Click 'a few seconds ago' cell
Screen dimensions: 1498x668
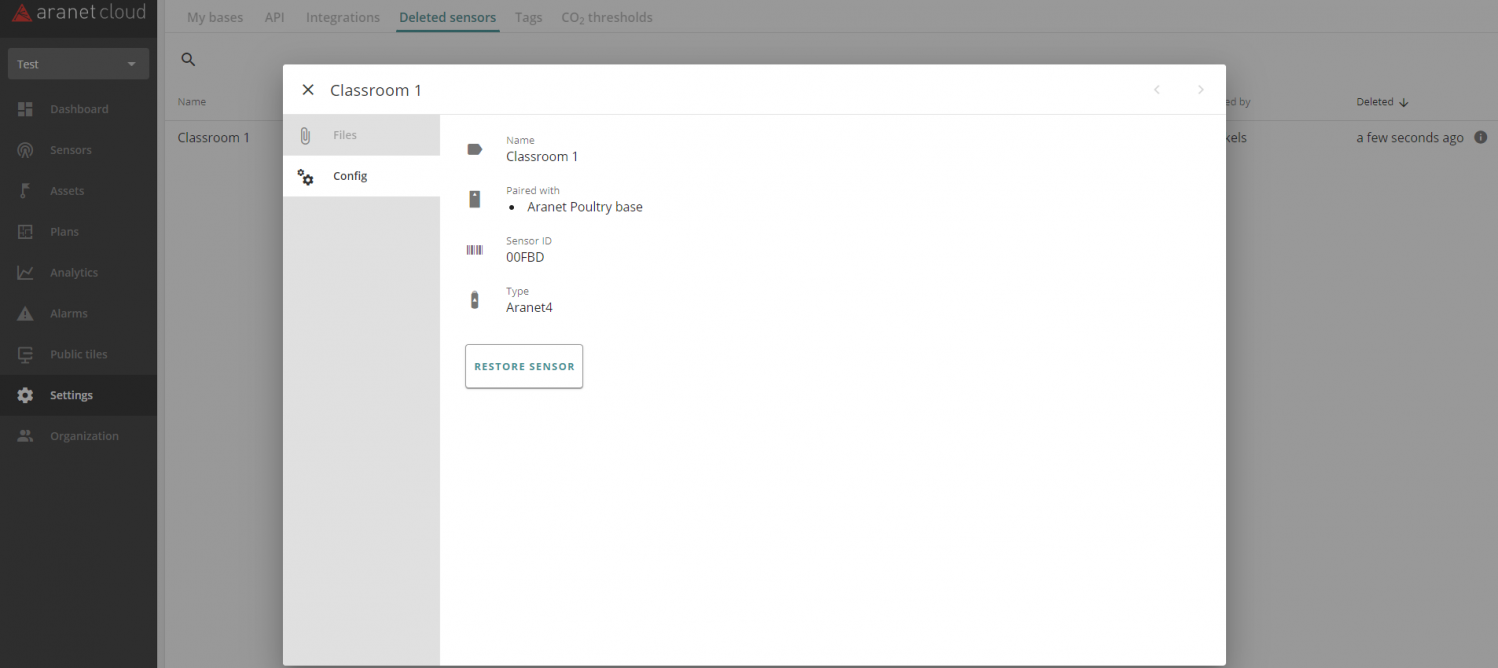pyautogui.click(x=1410, y=138)
